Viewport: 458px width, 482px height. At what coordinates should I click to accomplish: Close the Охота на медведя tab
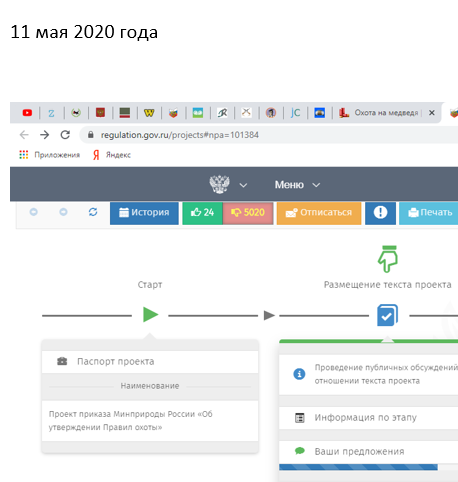pos(432,113)
